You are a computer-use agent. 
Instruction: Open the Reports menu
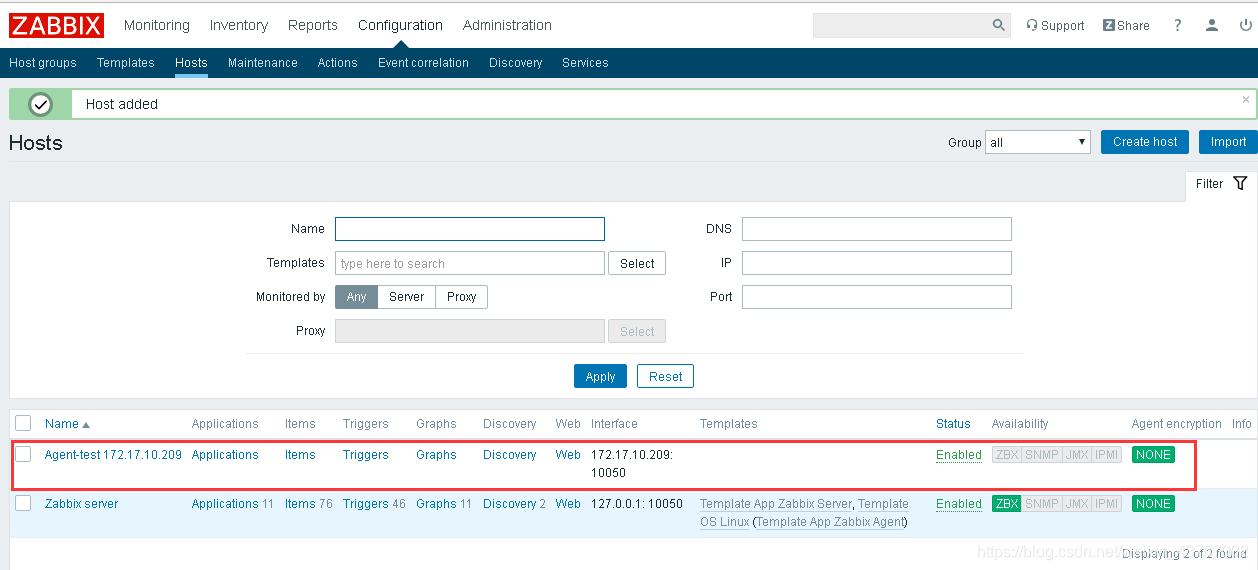coord(313,25)
